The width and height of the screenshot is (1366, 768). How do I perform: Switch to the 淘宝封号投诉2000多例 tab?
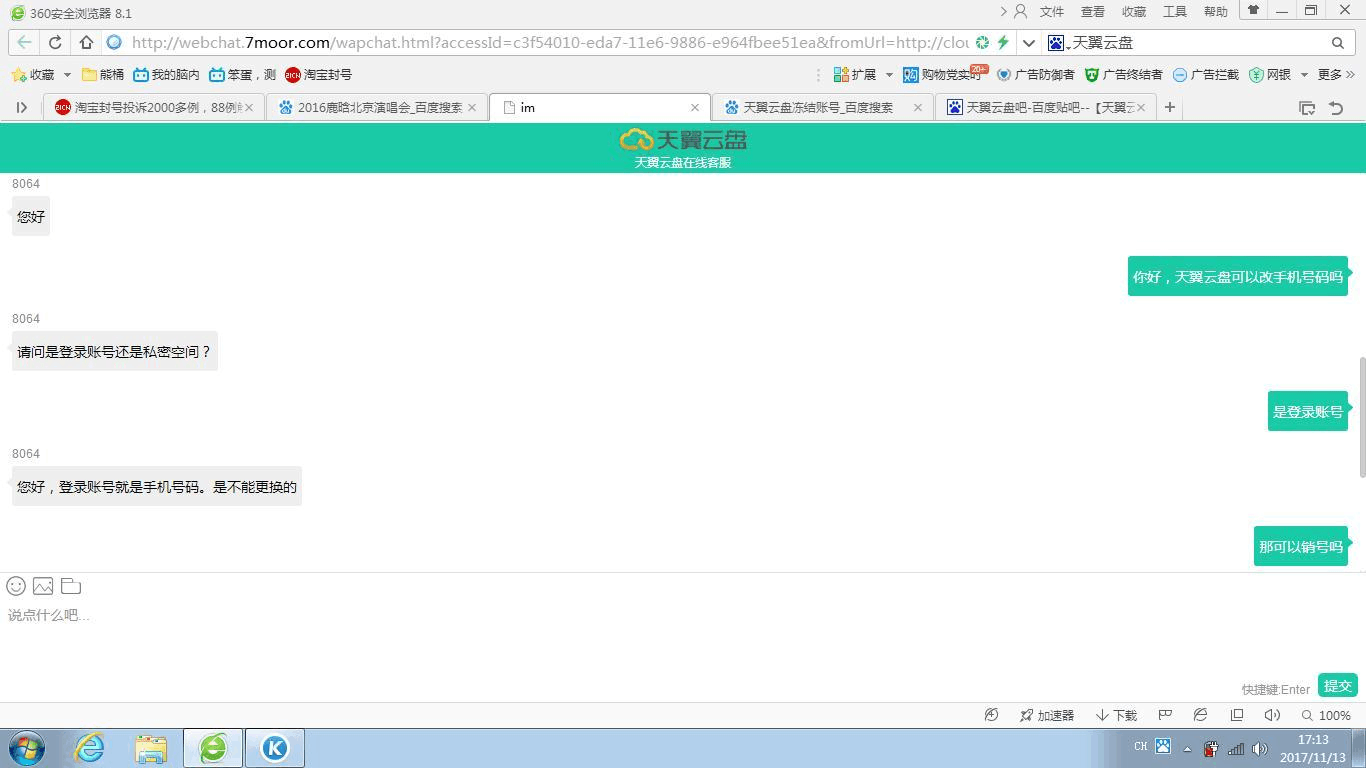[155, 107]
